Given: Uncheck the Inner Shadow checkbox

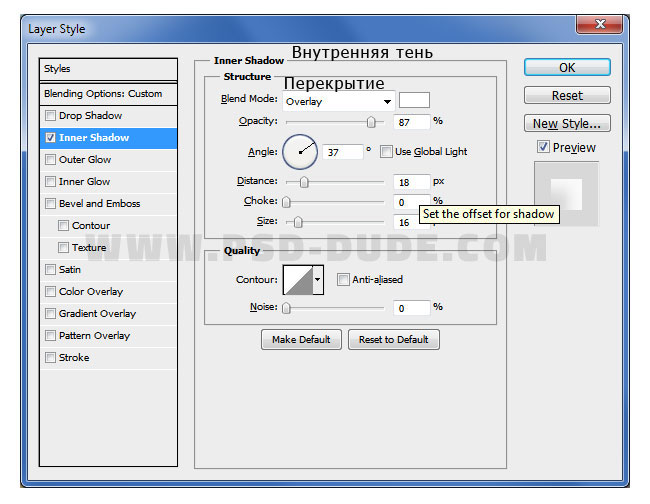Looking at the screenshot, I should coord(50,137).
